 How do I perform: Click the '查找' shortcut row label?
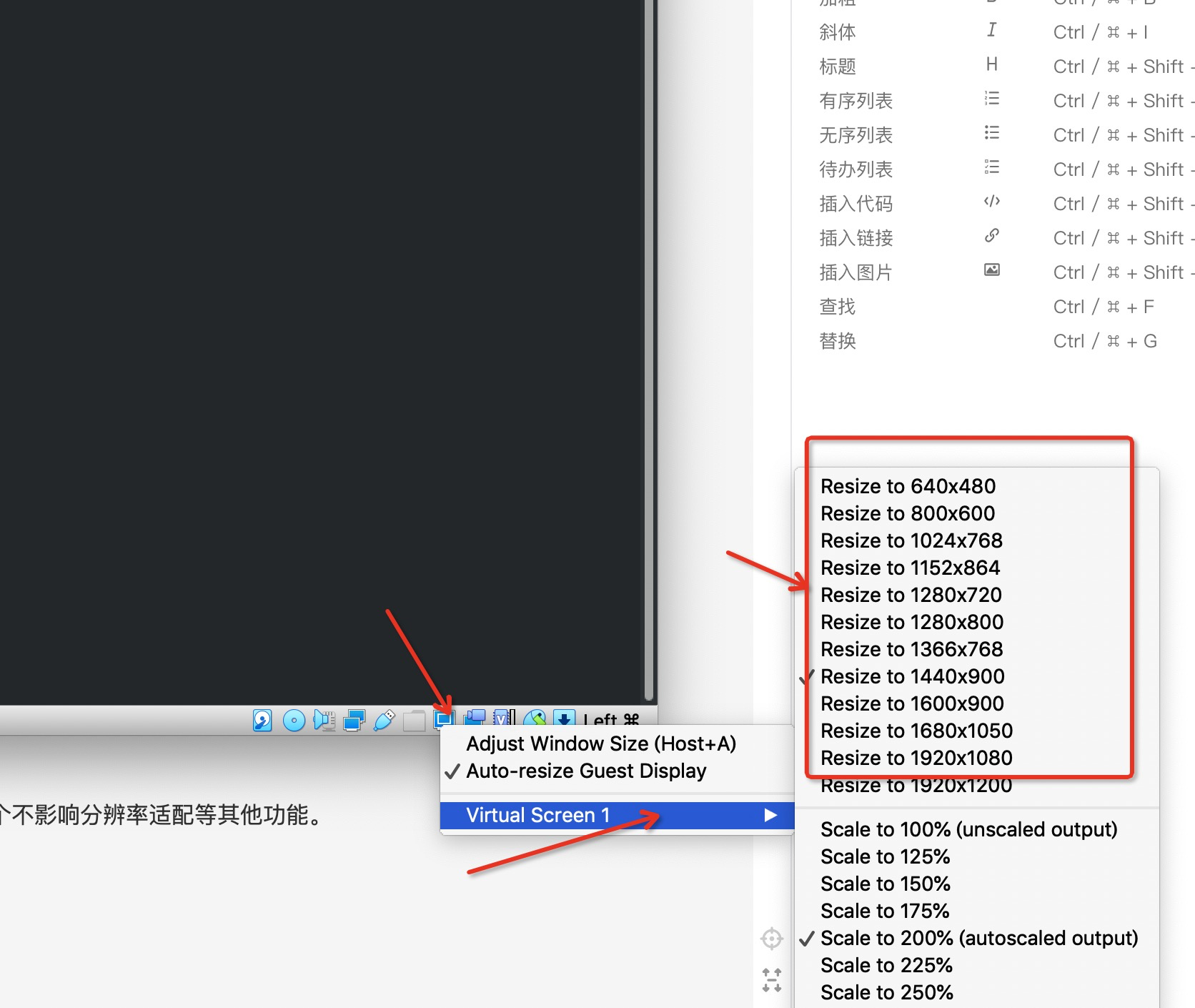click(838, 307)
